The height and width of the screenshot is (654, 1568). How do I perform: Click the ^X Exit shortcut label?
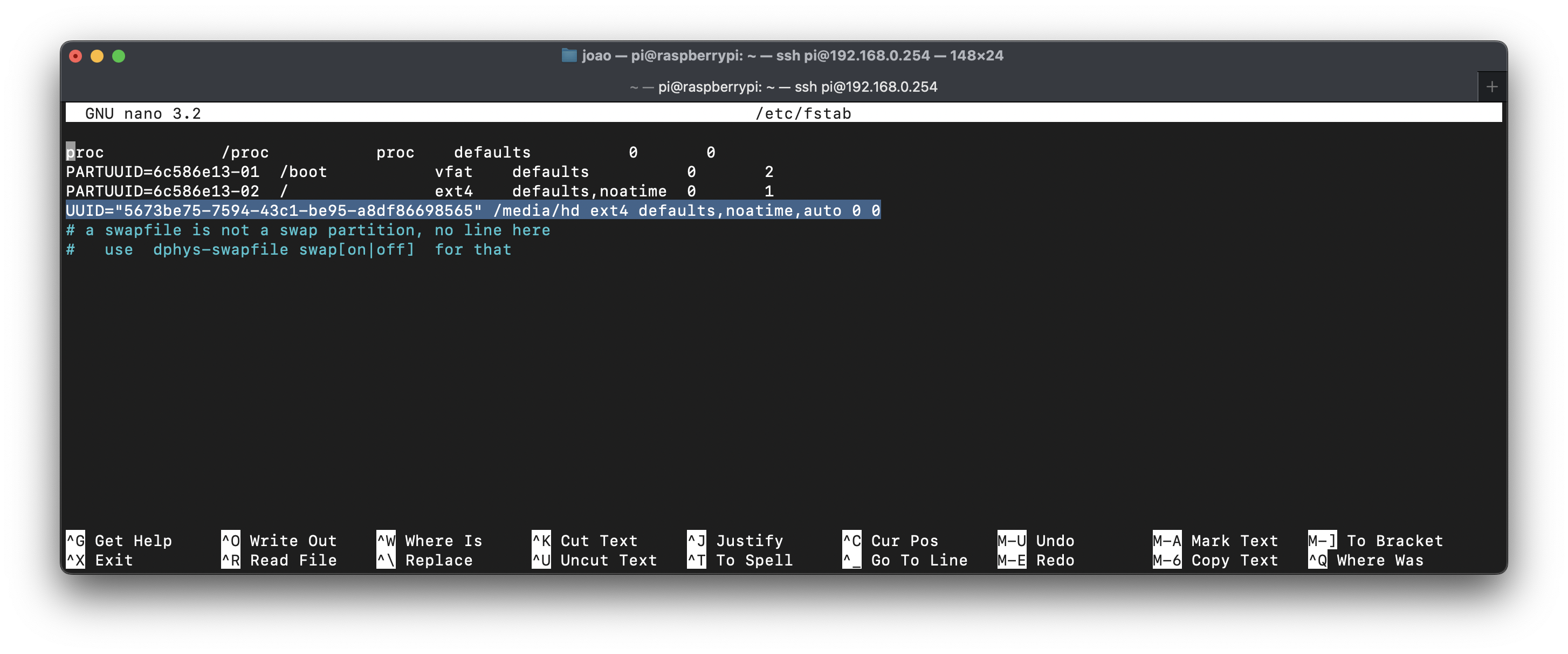[100, 560]
